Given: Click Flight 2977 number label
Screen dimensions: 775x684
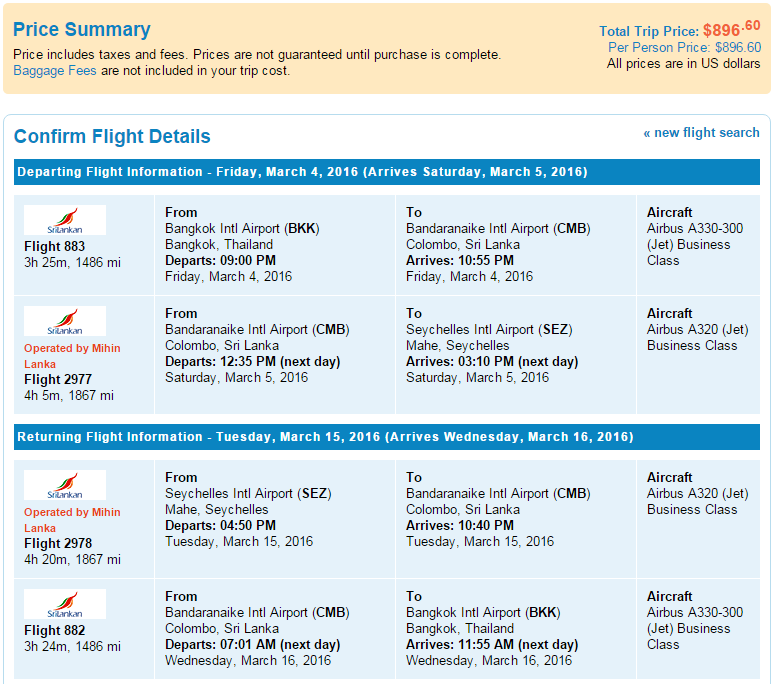Looking at the screenshot, I should point(58,379).
